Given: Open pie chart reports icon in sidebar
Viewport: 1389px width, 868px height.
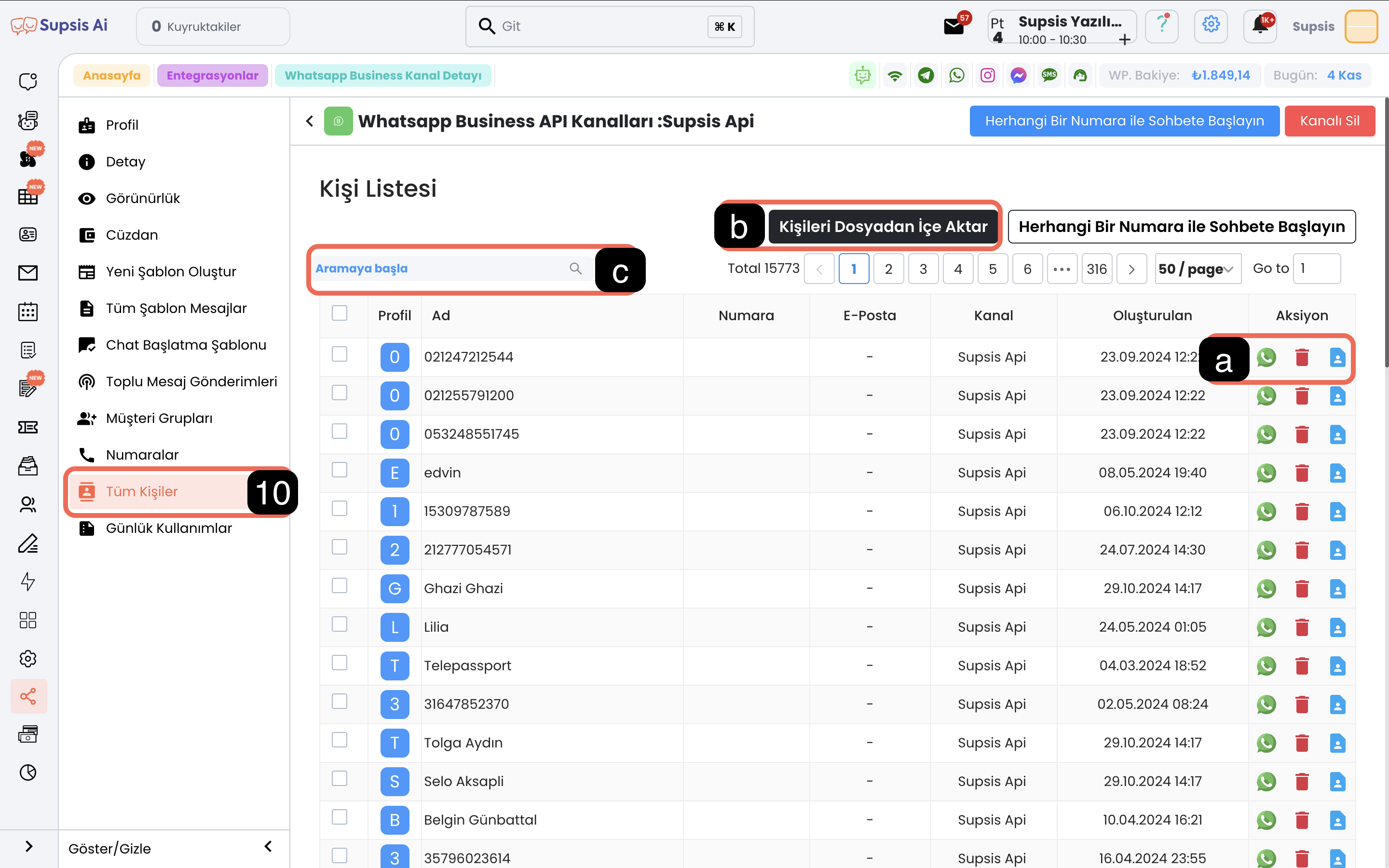Looking at the screenshot, I should pyautogui.click(x=28, y=773).
